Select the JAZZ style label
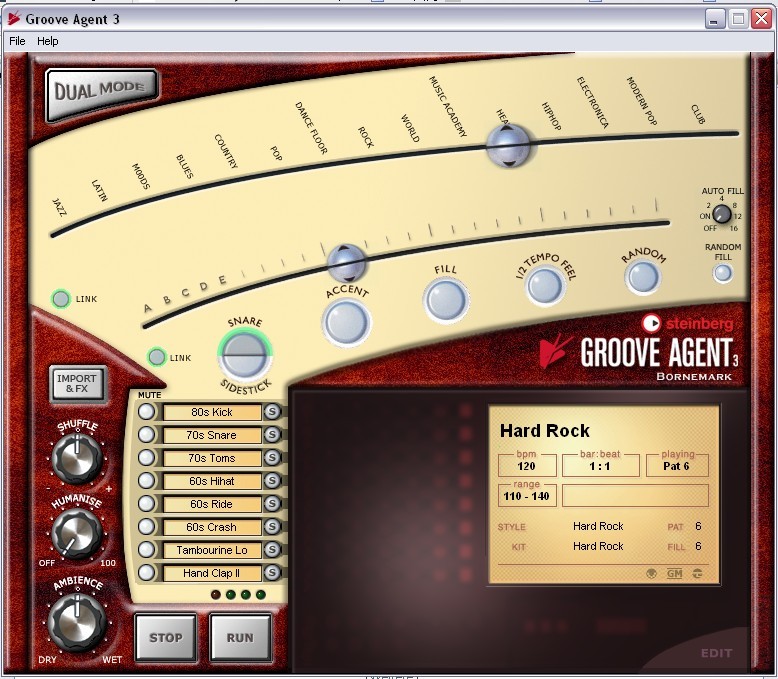 tap(59, 207)
